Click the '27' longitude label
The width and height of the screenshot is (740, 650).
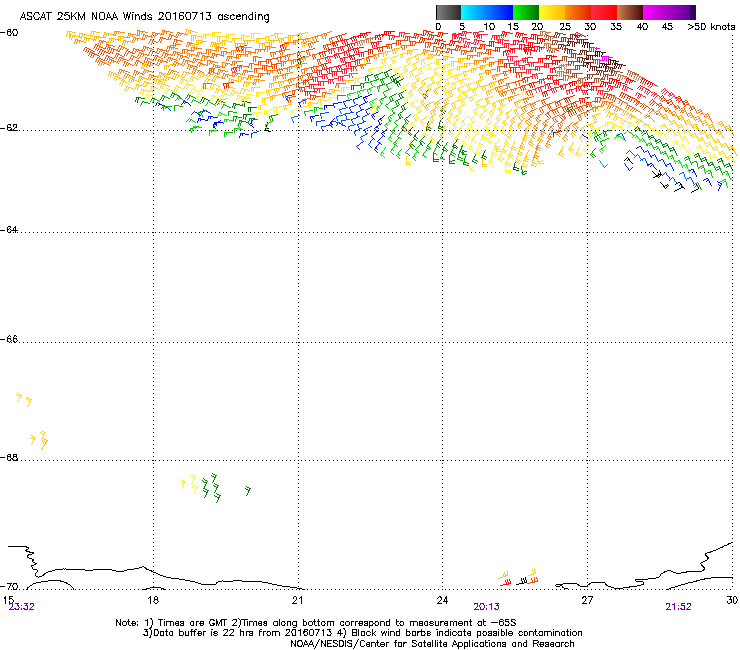(x=587, y=600)
